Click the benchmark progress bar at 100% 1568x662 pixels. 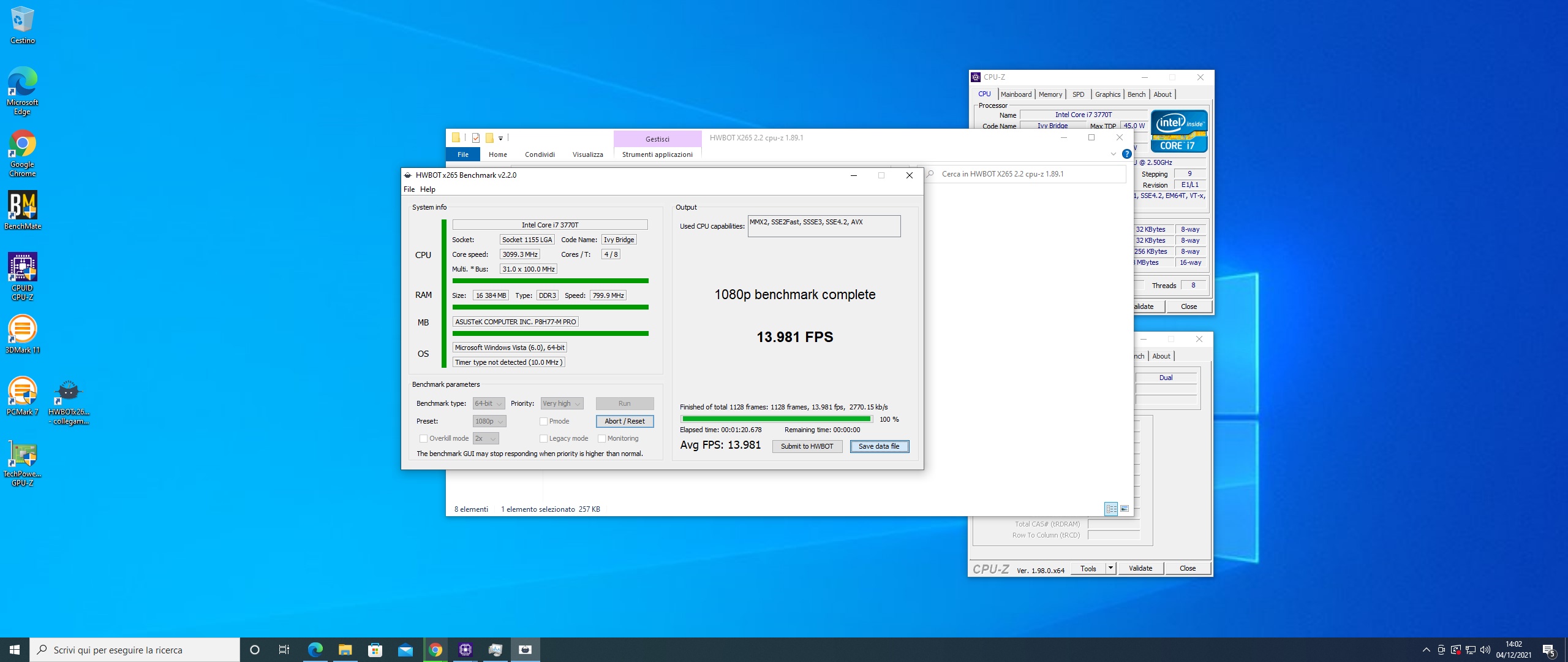click(776, 419)
